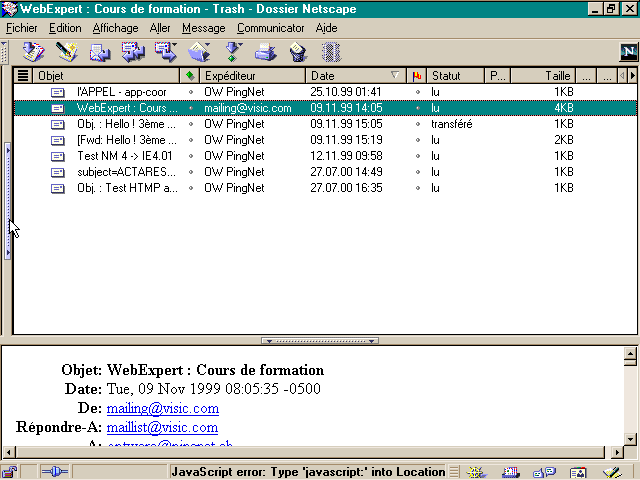Select the 'subject=ACTARES...' message row
640x480 pixels.
(325, 172)
